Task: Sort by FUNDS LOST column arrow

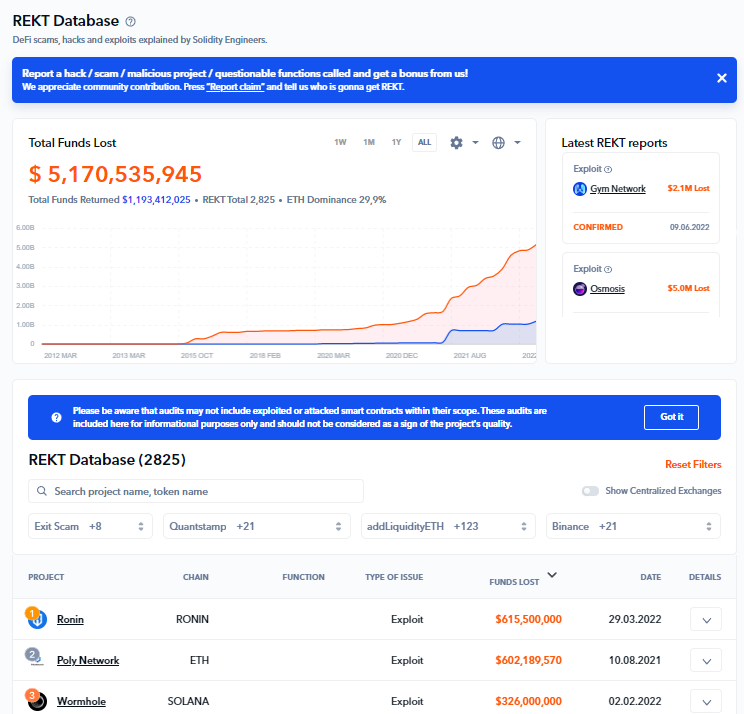Action: click(552, 575)
